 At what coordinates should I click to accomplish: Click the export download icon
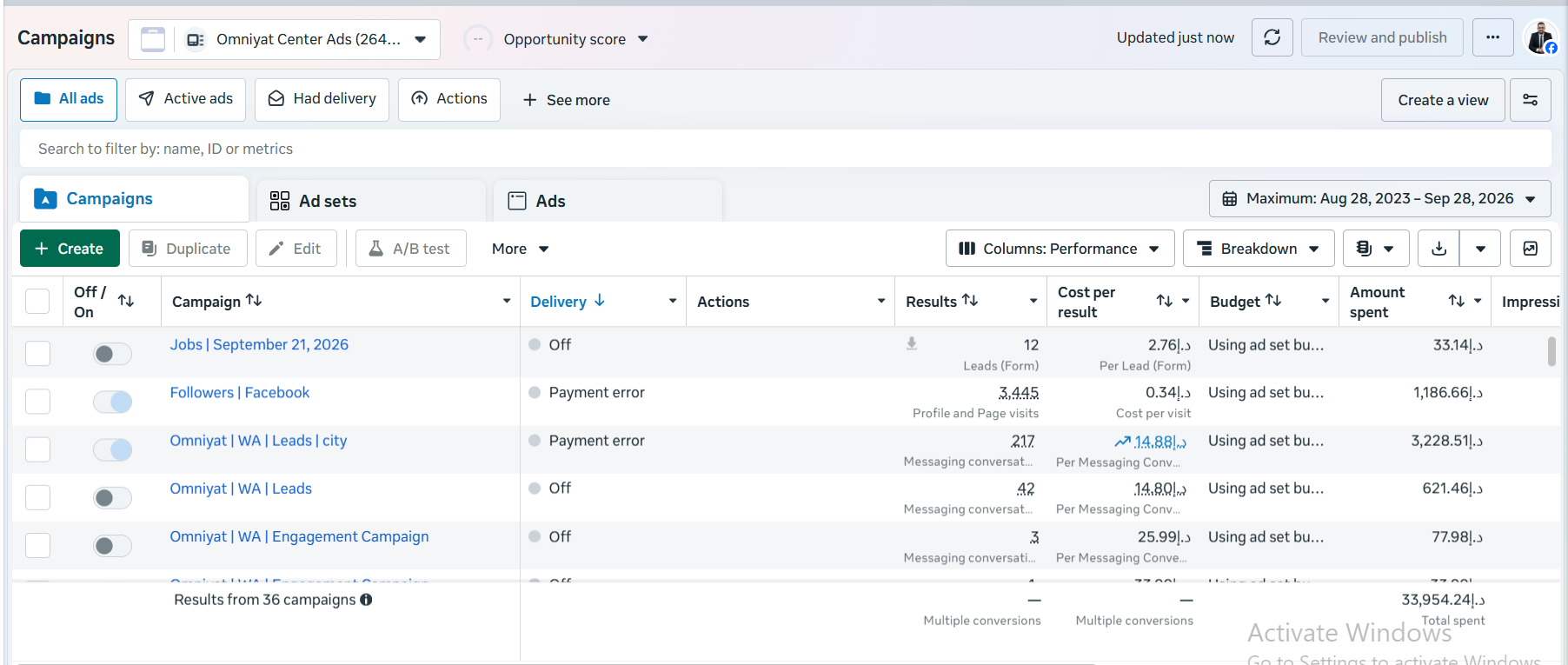(x=1438, y=249)
